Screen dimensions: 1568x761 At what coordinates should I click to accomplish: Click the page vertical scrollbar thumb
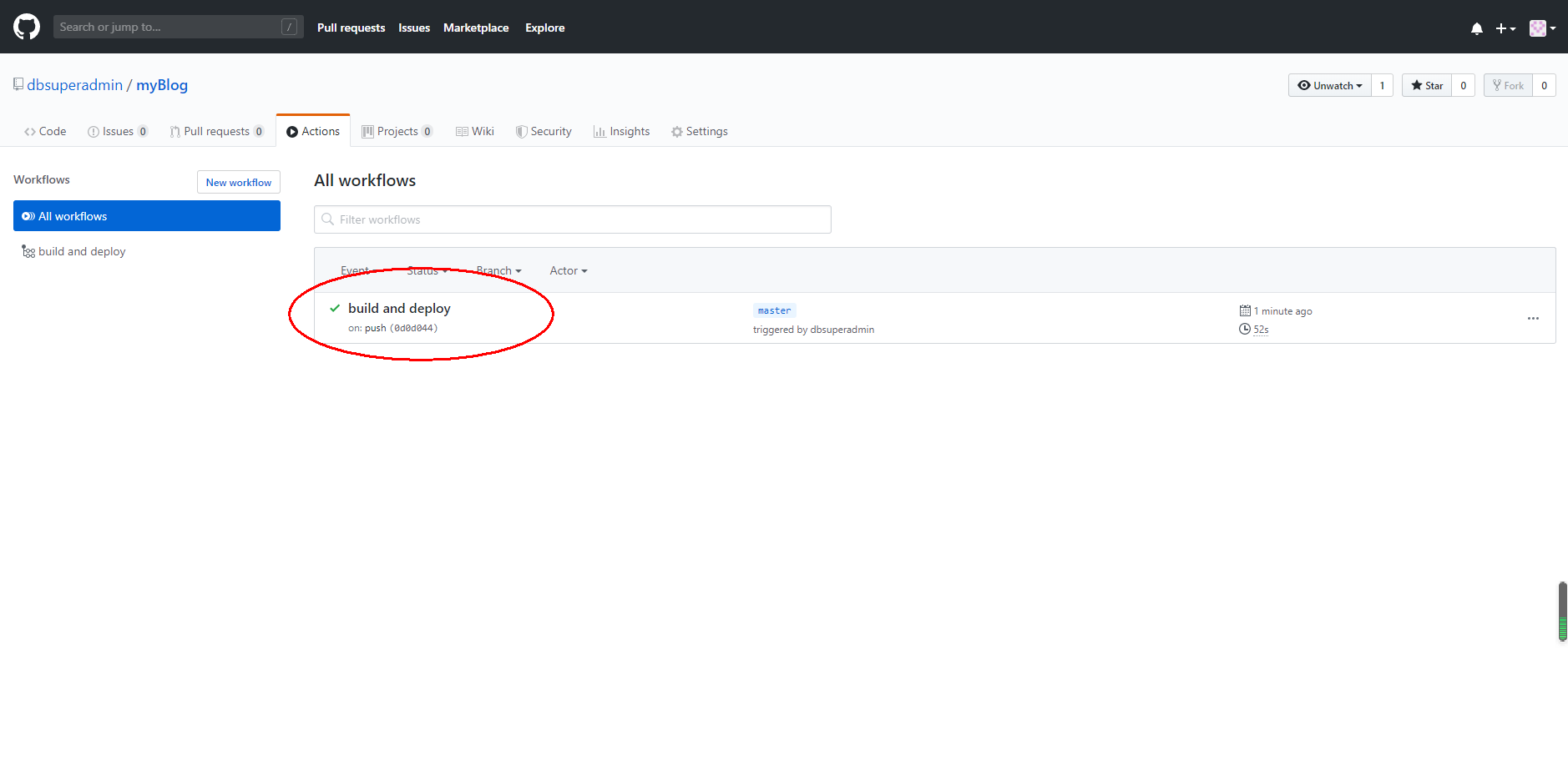[x=1562, y=612]
